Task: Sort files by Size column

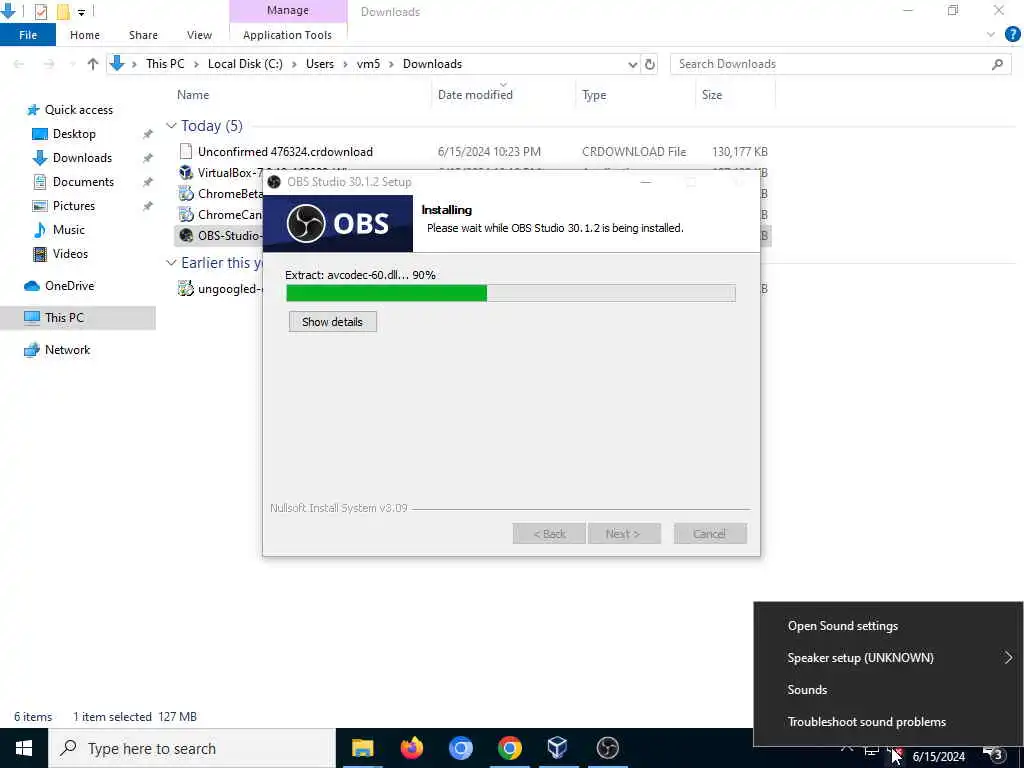Action: 712,95
